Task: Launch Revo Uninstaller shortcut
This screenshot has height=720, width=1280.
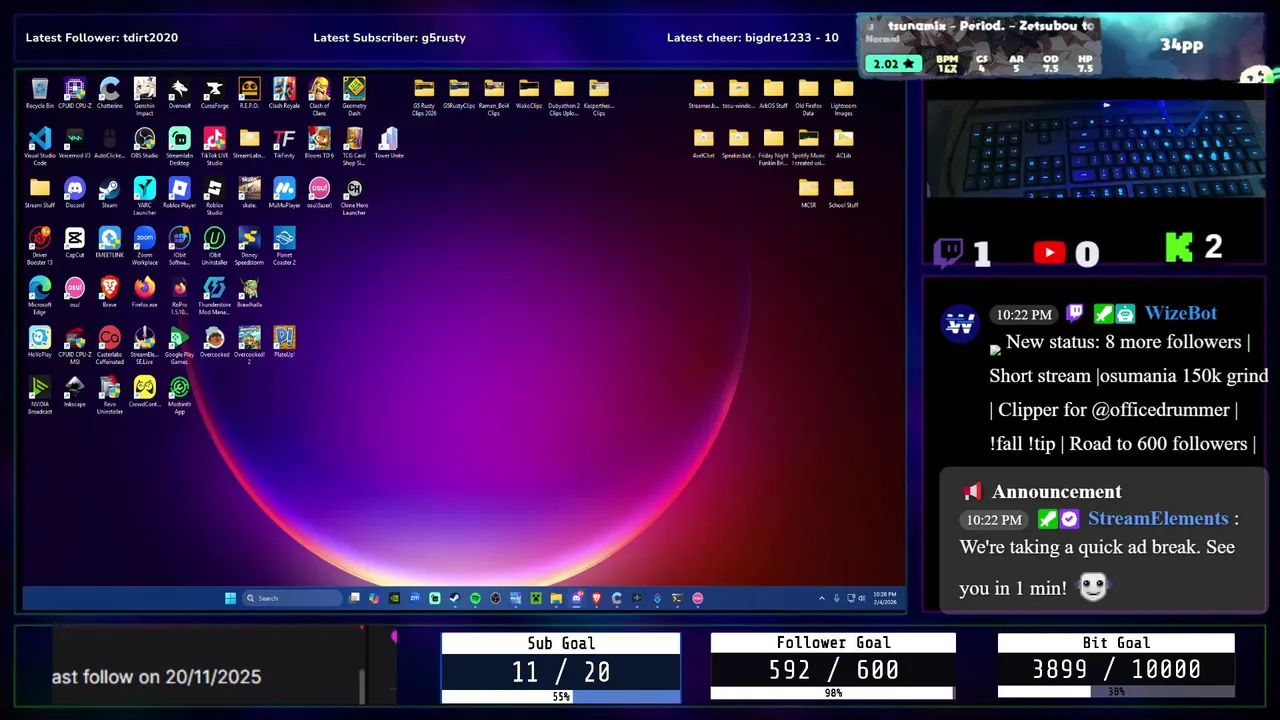Action: pyautogui.click(x=110, y=395)
